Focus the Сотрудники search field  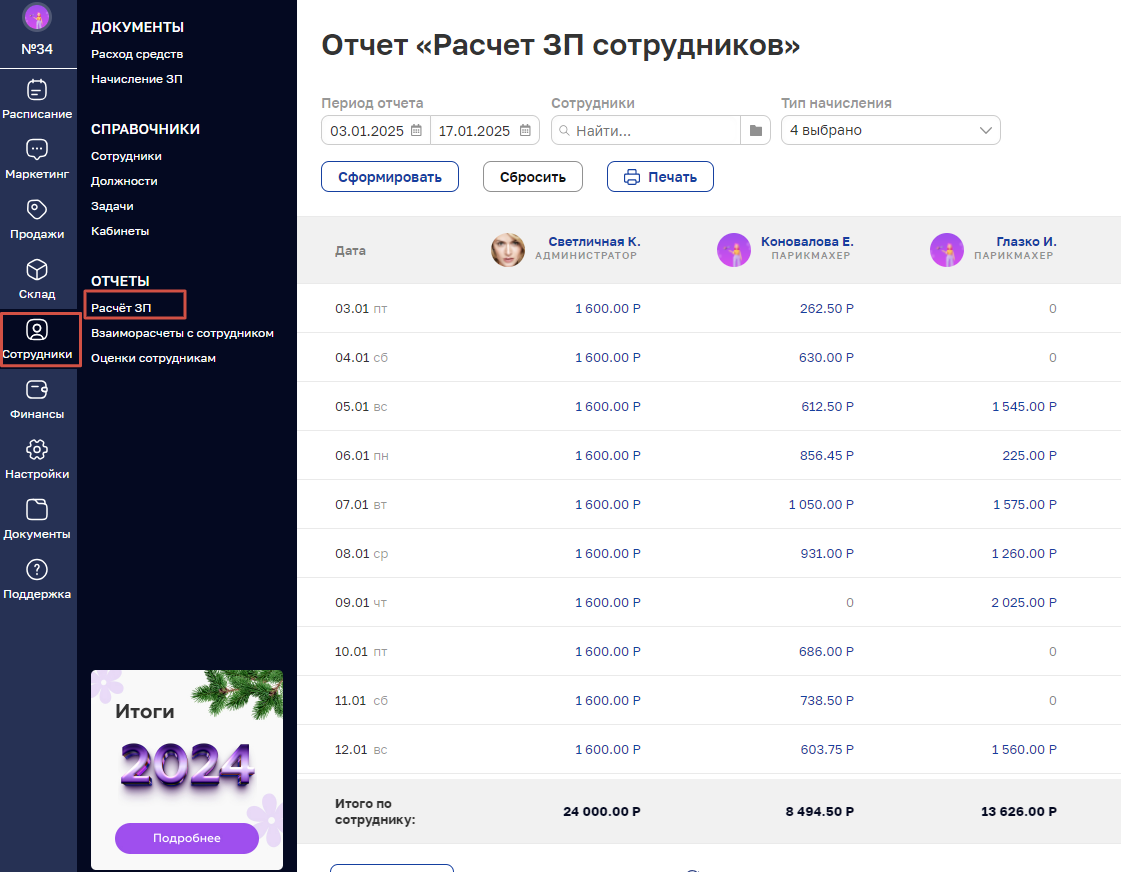pyautogui.click(x=646, y=131)
